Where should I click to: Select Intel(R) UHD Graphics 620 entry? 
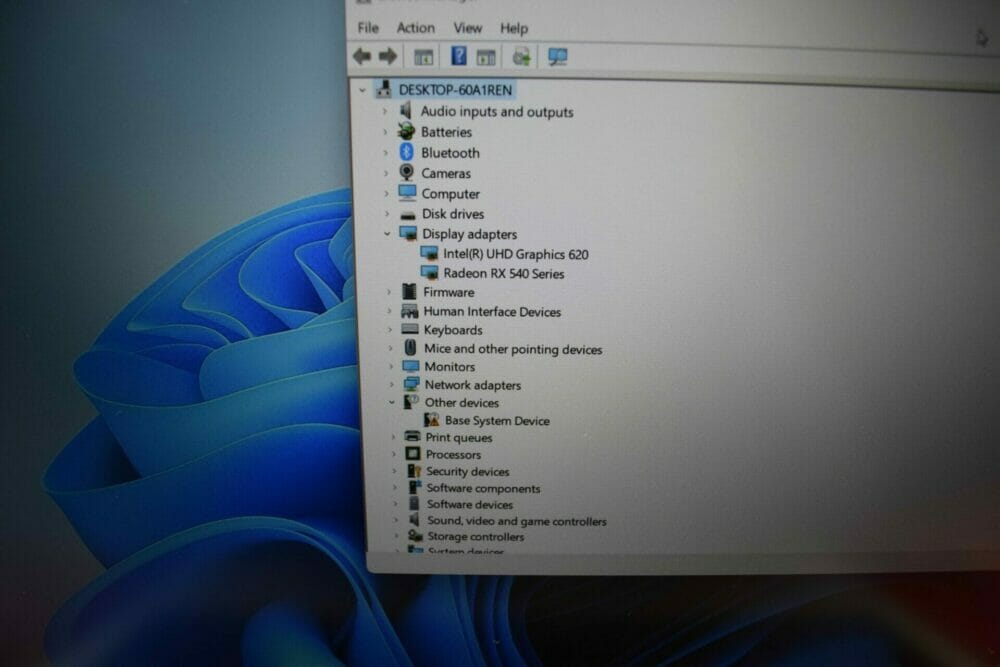point(515,254)
